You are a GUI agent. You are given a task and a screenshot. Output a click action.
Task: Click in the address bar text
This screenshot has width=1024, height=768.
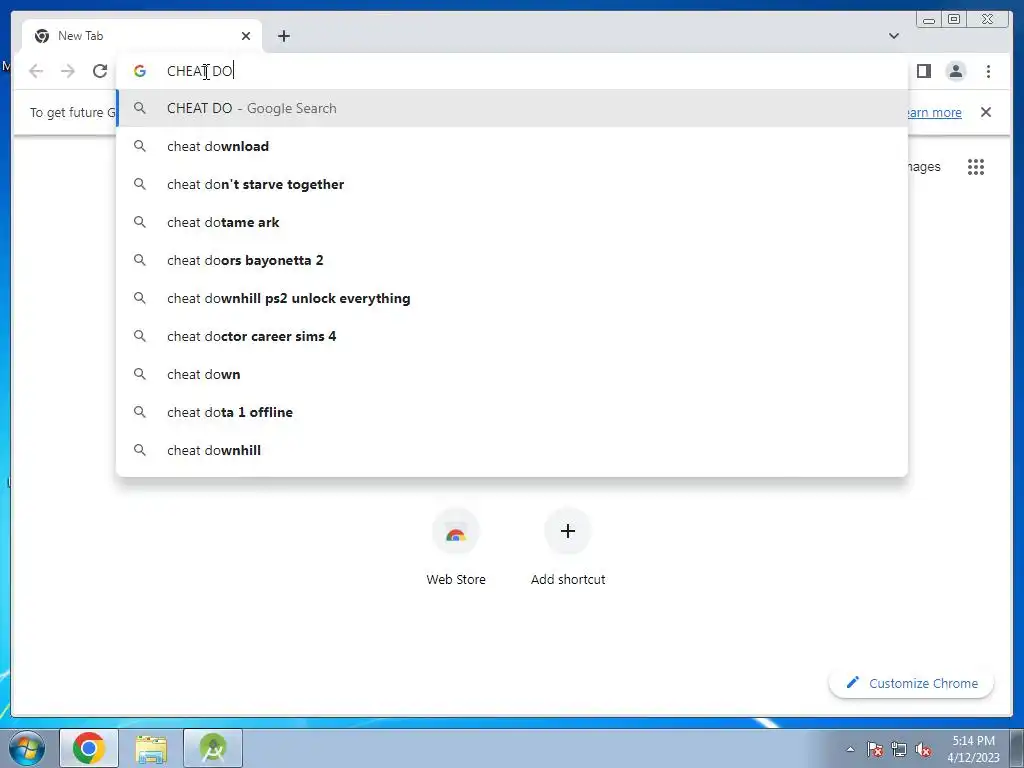[200, 71]
